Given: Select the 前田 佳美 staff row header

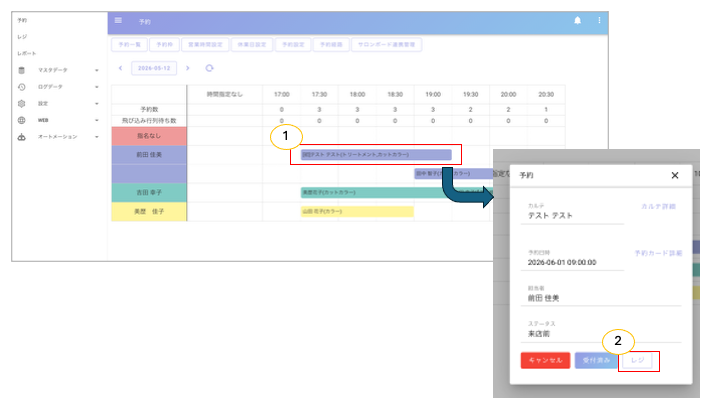Looking at the screenshot, I should [149, 155].
